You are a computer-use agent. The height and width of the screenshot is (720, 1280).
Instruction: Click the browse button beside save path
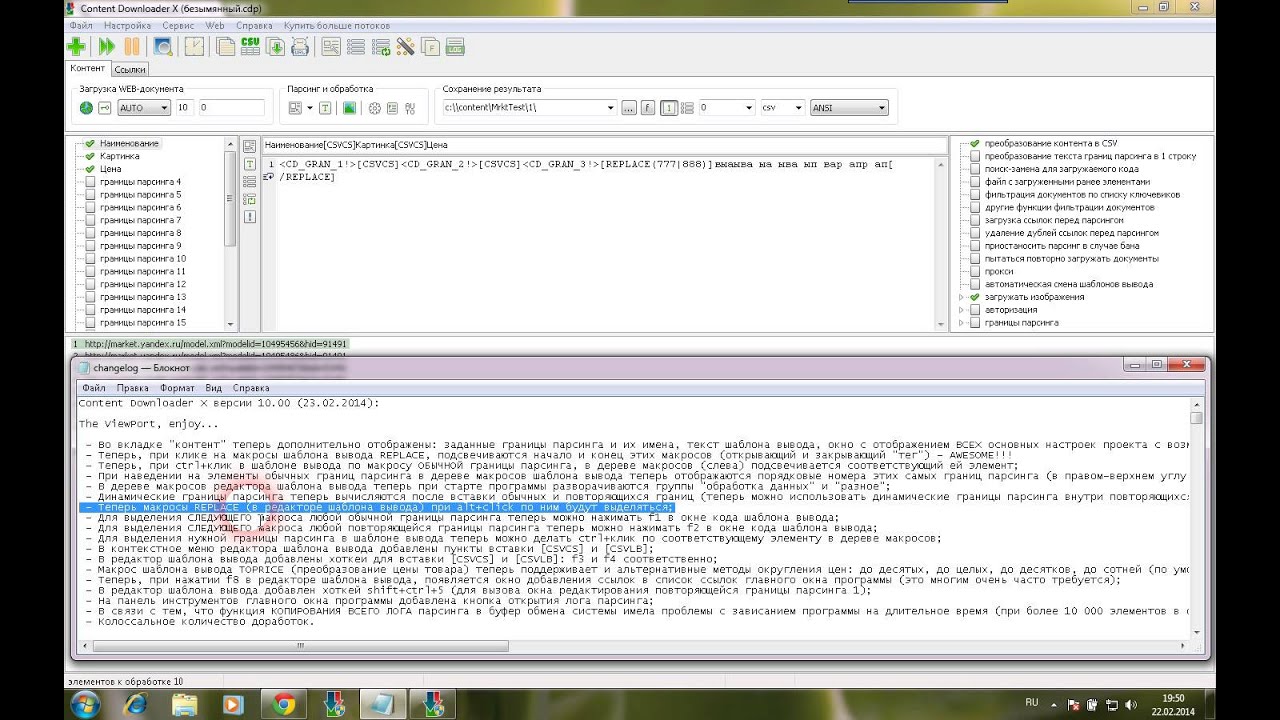pyautogui.click(x=629, y=107)
